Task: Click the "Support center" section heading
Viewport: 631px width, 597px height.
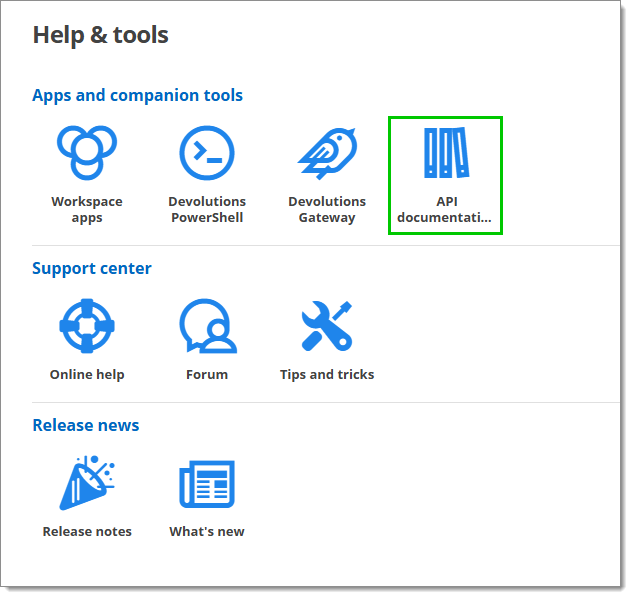Action: coord(92,269)
